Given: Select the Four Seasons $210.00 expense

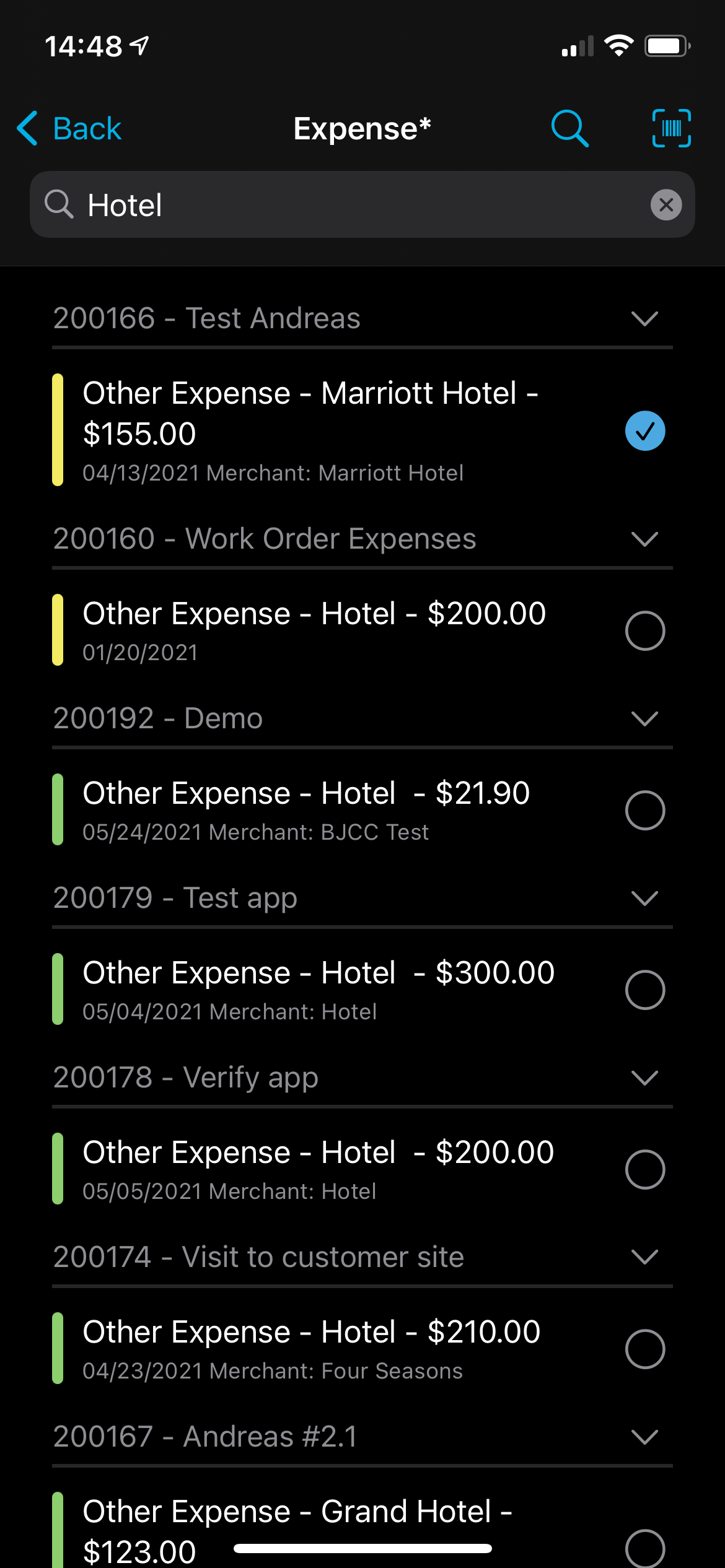Looking at the screenshot, I should 644,1349.
